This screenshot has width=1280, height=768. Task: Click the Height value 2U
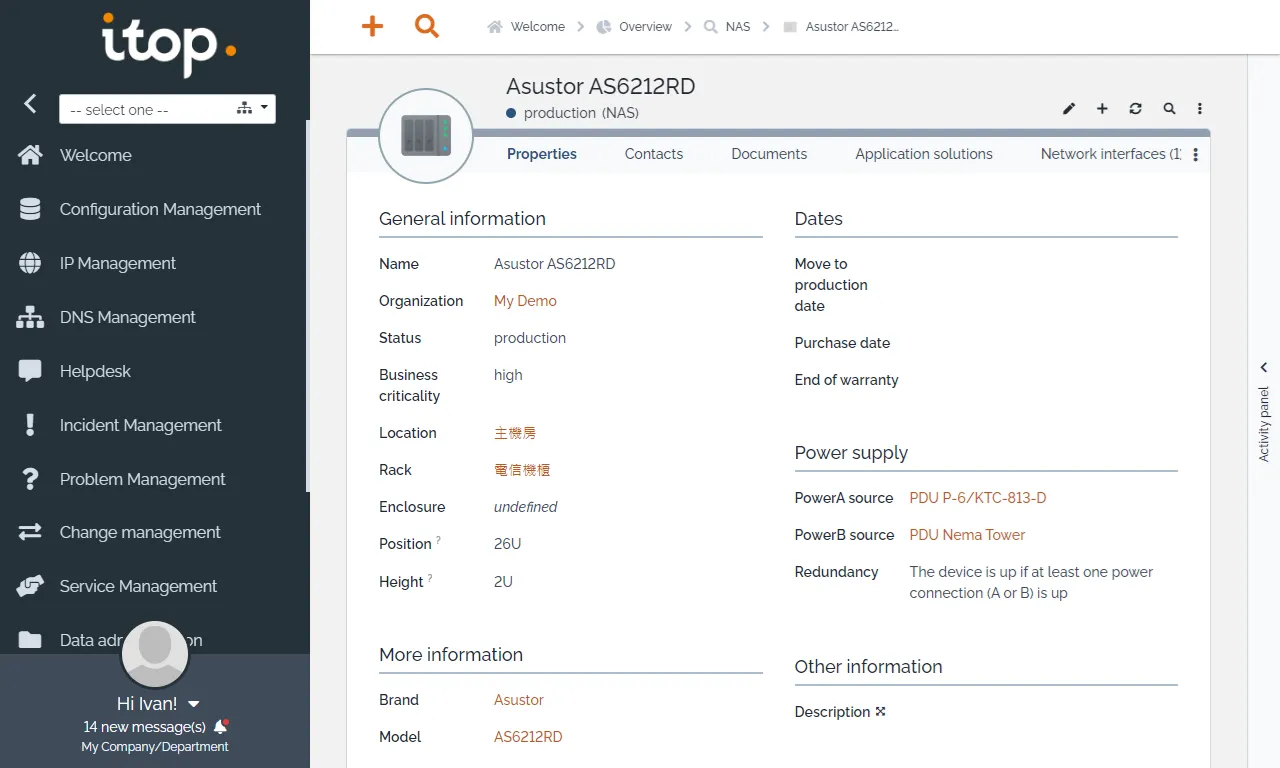pos(503,582)
